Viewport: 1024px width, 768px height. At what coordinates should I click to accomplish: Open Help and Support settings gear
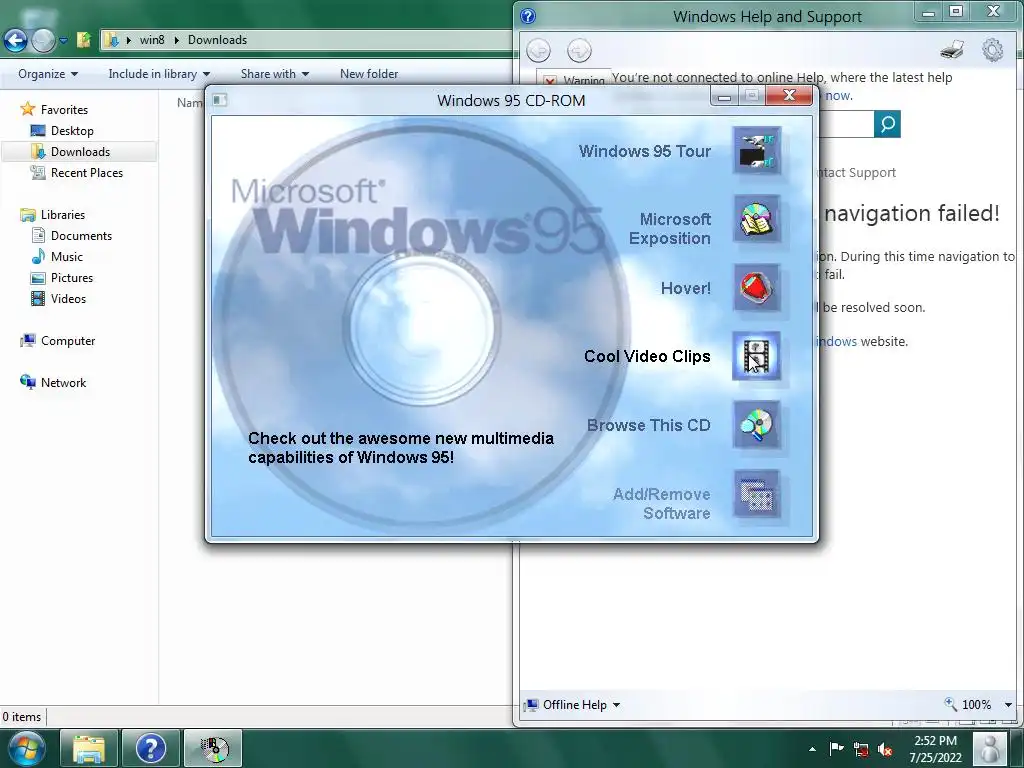pos(993,50)
